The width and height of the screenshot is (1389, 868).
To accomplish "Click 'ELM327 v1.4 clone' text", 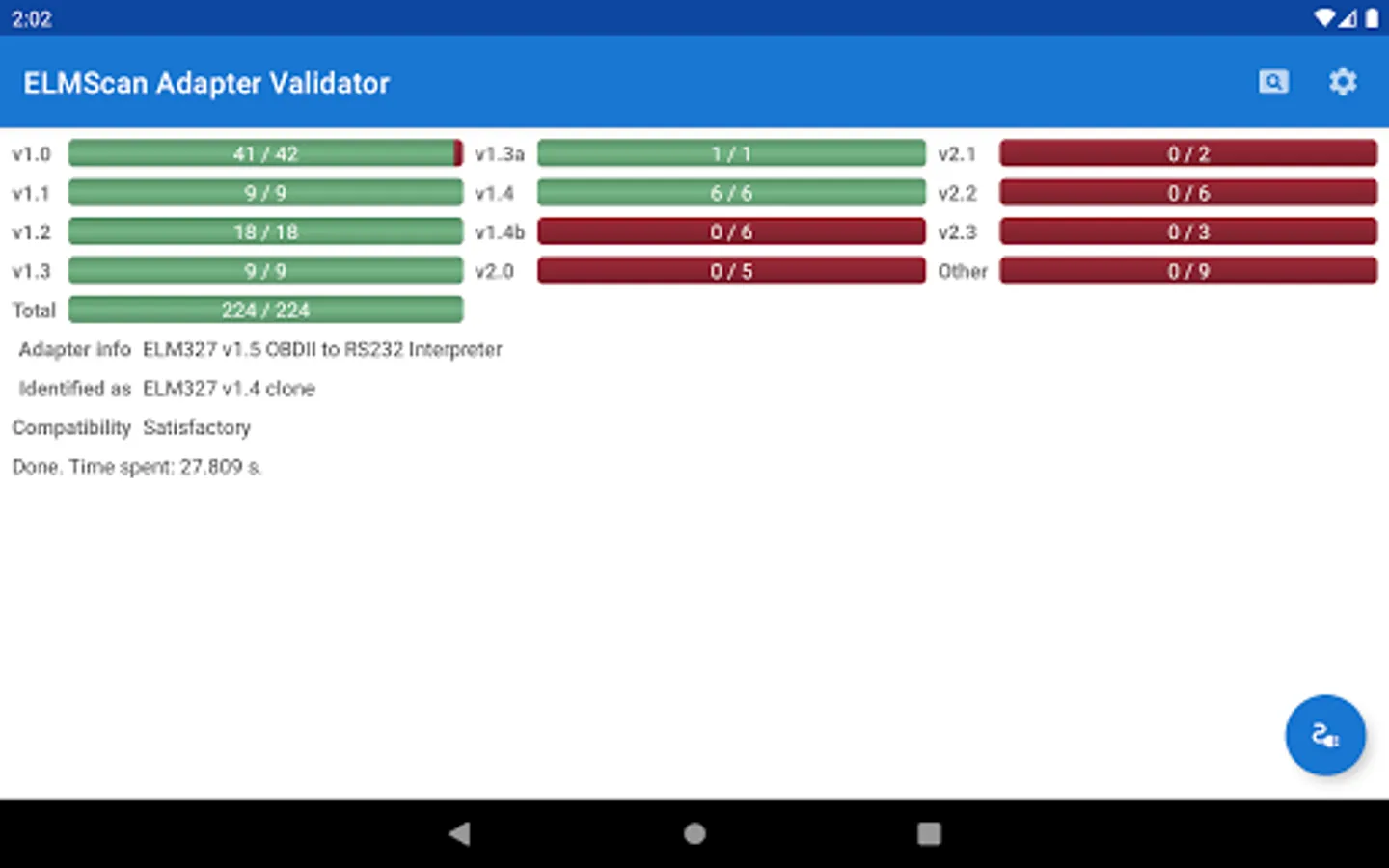I will pyautogui.click(x=229, y=389).
